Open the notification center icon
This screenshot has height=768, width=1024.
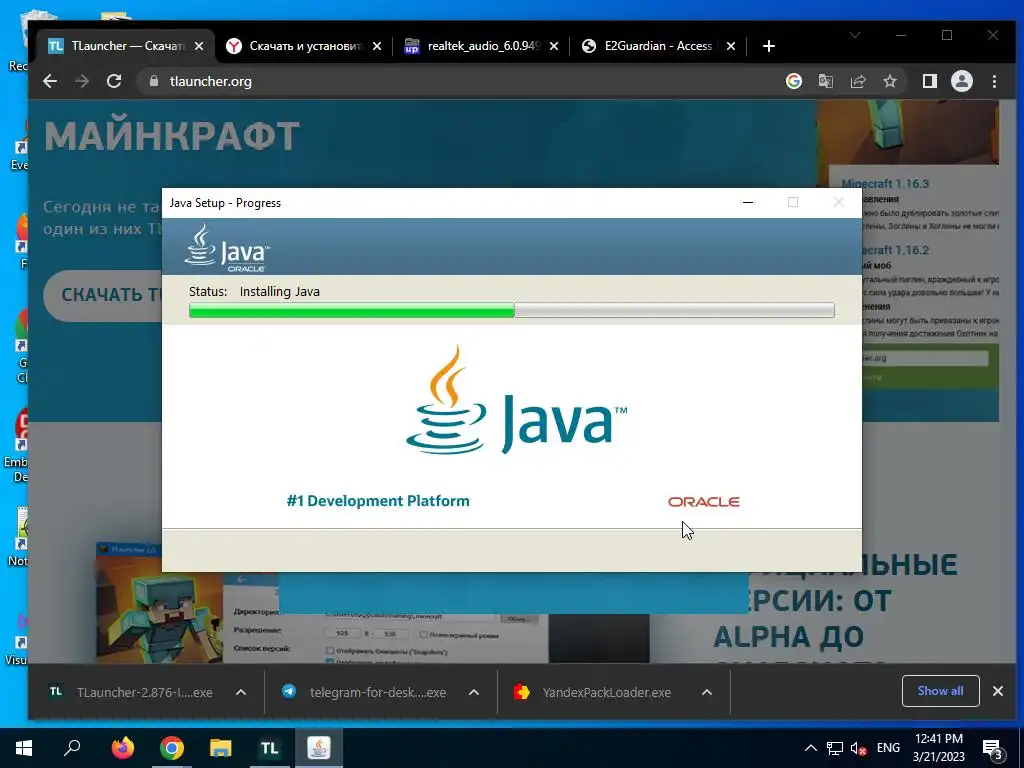point(993,749)
